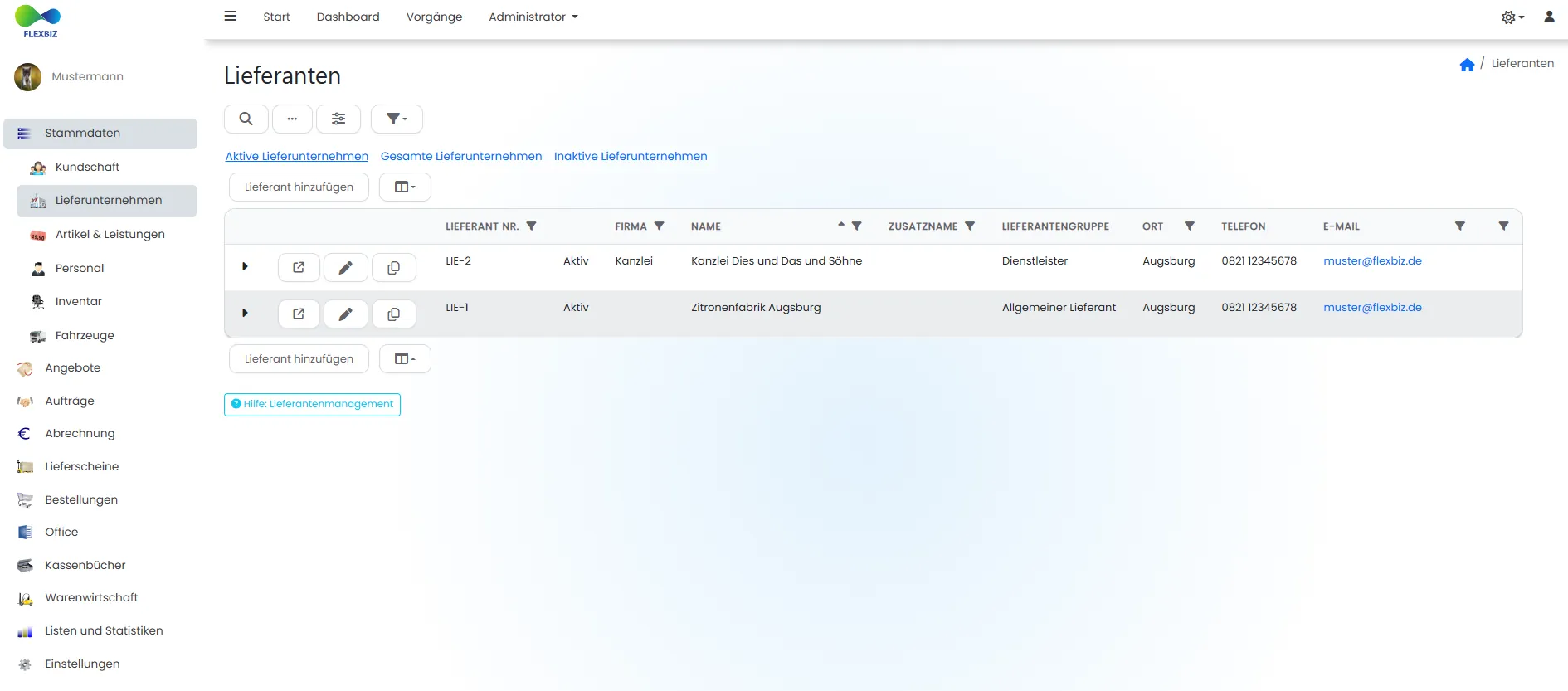Switch to Gesamte Lieferunternehmen tab
Screen dimensions: 1568x691
[x=461, y=156]
